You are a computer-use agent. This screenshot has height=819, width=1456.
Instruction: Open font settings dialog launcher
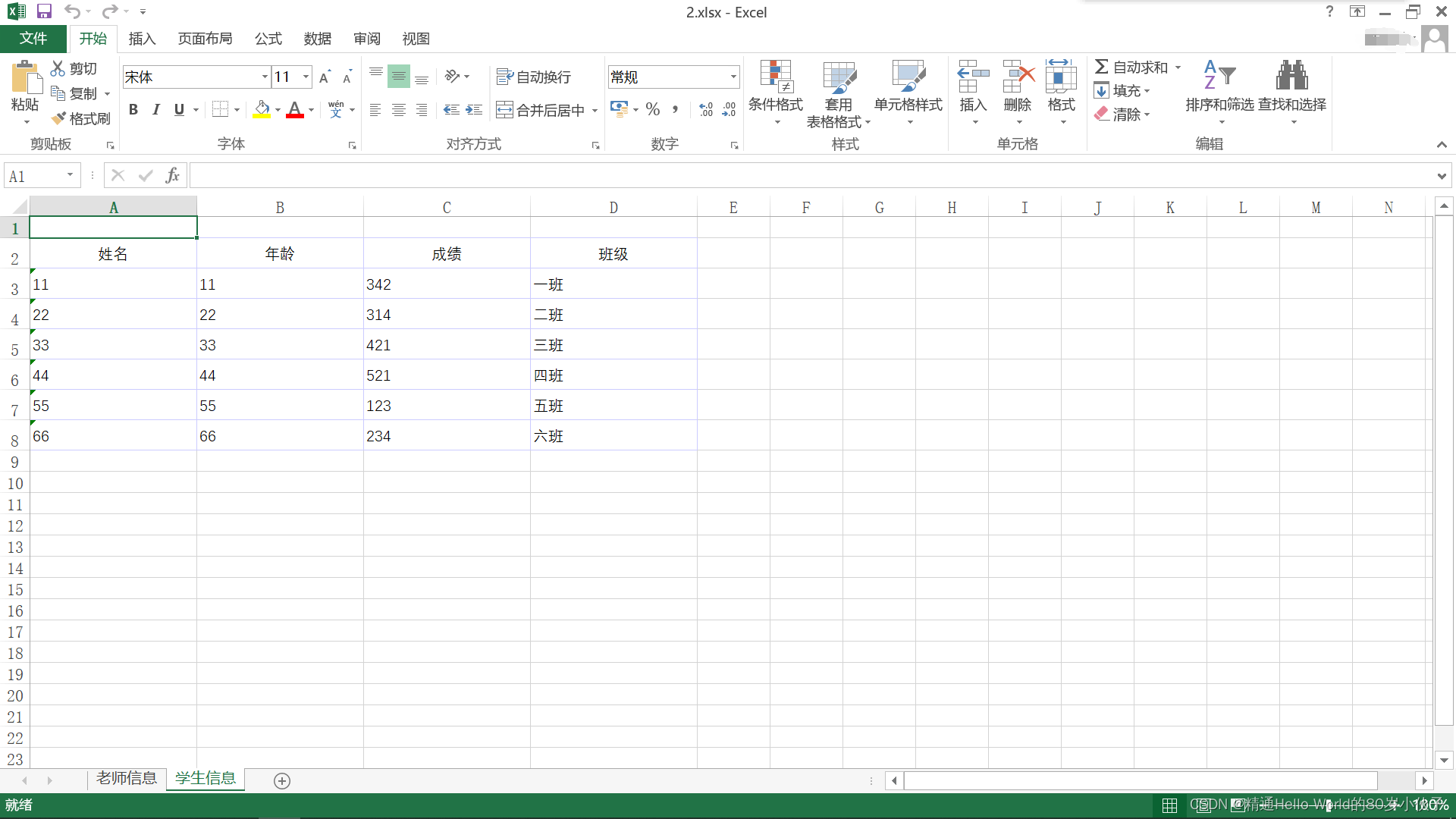pos(352,145)
